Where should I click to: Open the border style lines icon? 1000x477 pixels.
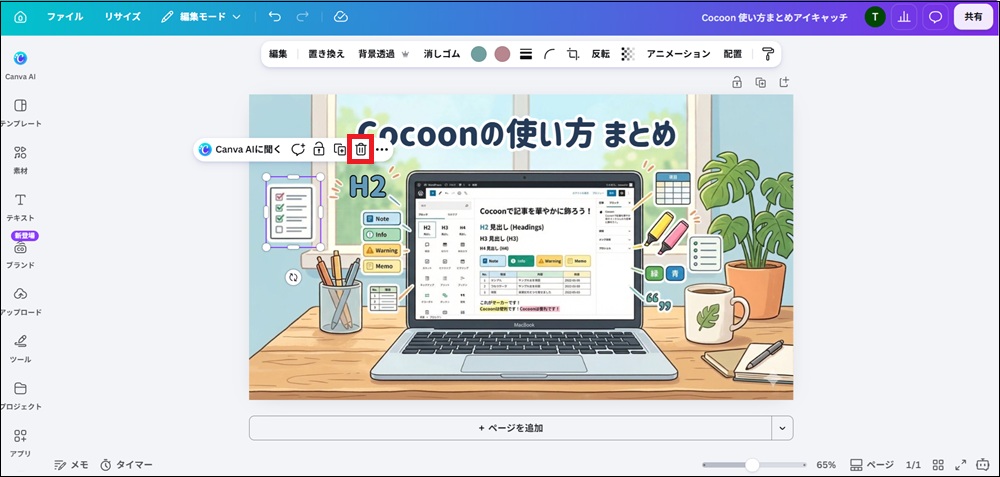tap(526, 54)
